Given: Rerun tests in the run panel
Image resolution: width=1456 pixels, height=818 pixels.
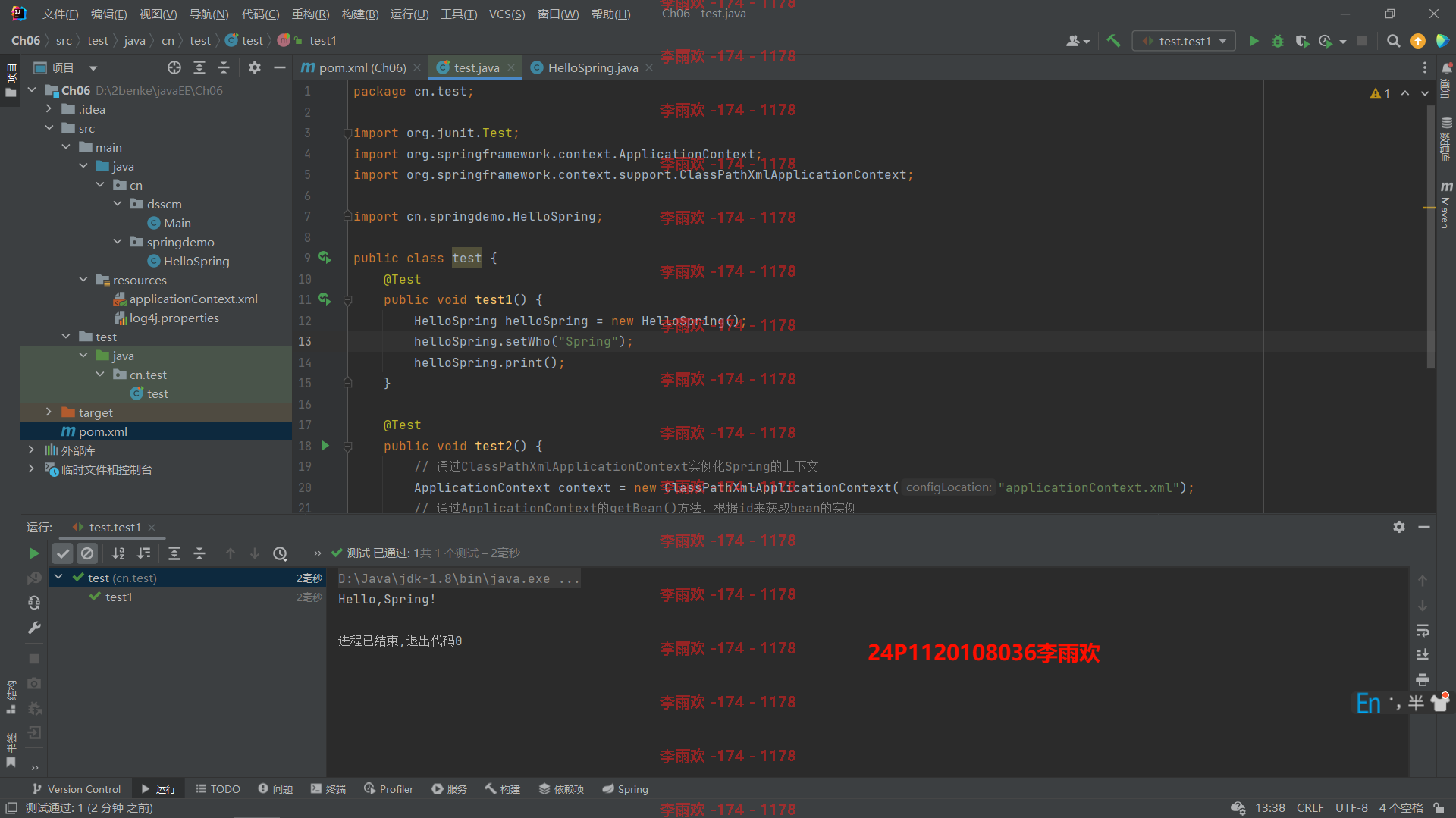Looking at the screenshot, I should pos(34,553).
